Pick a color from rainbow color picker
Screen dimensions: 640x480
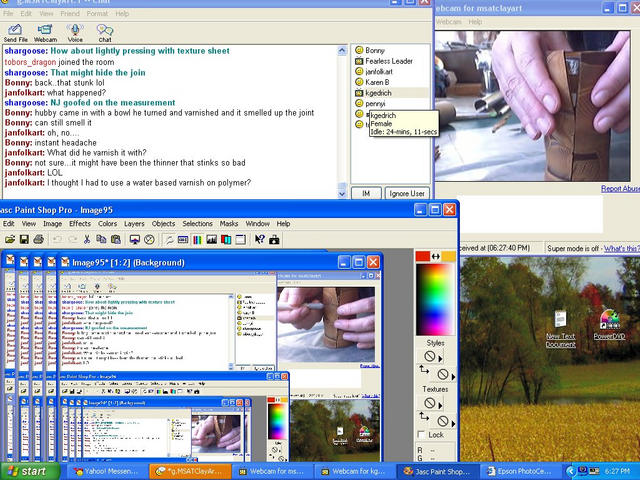pyautogui.click(x=435, y=299)
